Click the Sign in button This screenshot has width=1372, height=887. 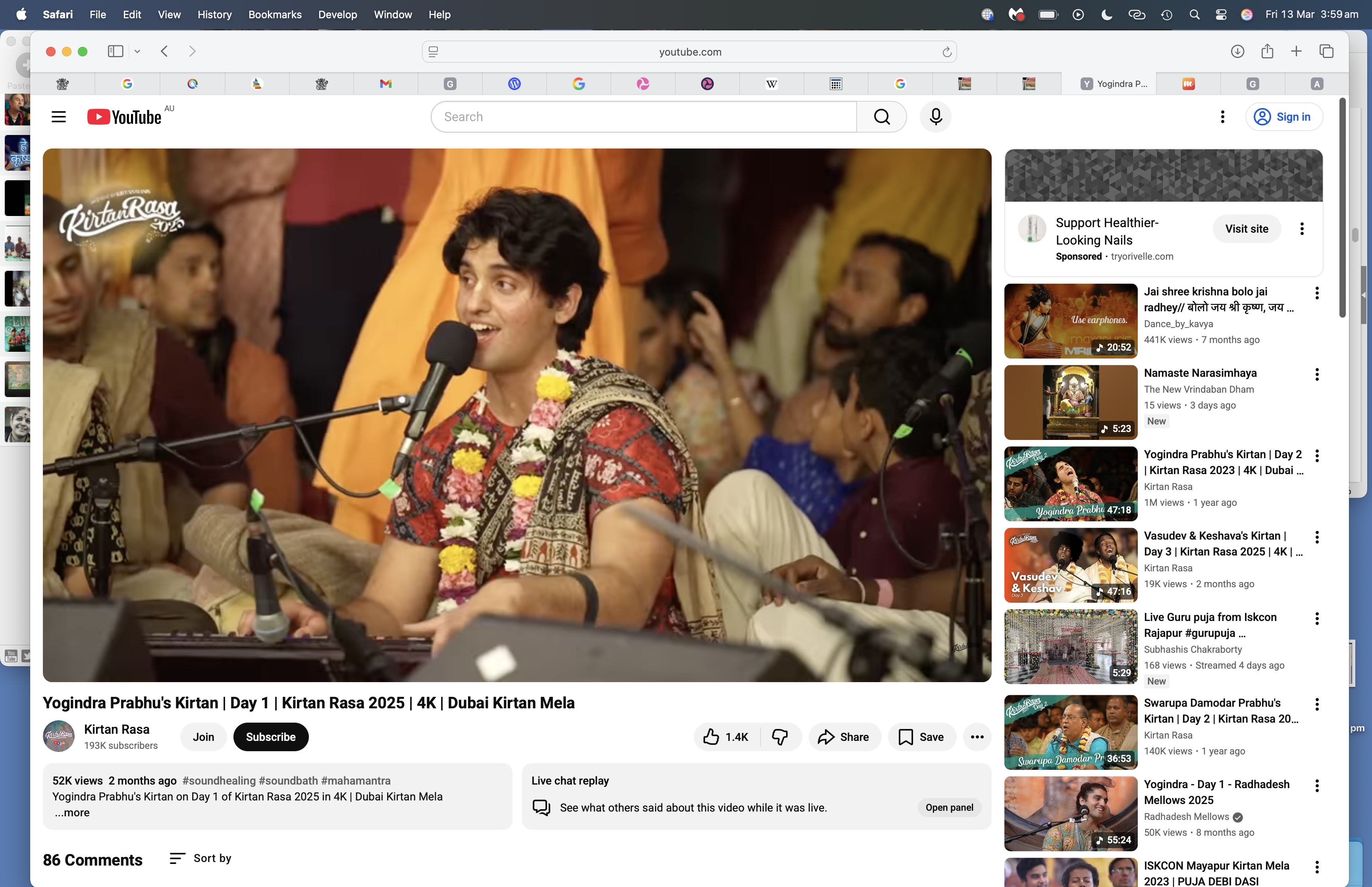click(1283, 117)
